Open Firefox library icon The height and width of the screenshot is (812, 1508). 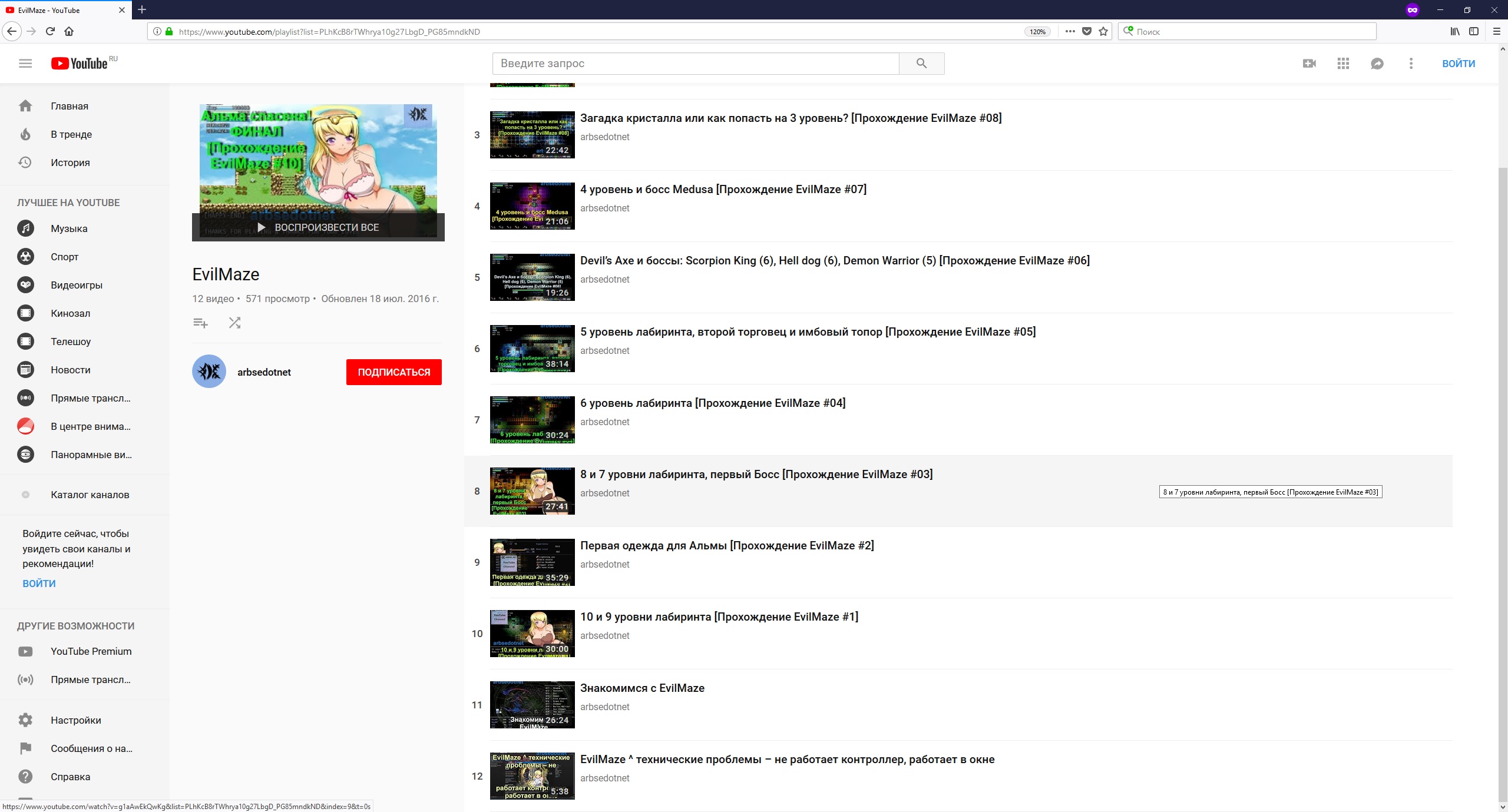coord(1455,32)
